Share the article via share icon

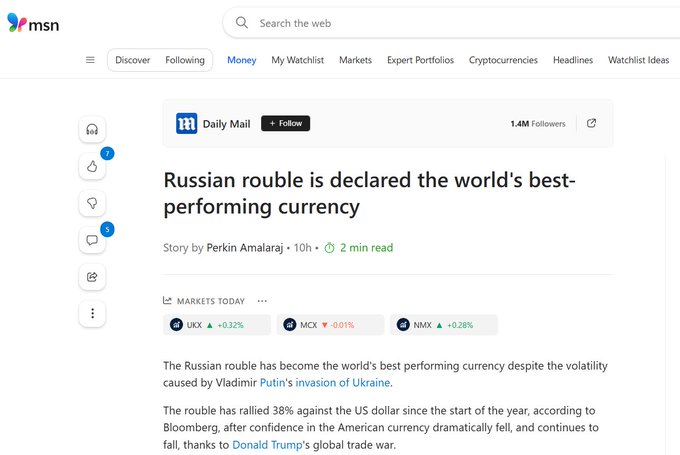point(92,277)
